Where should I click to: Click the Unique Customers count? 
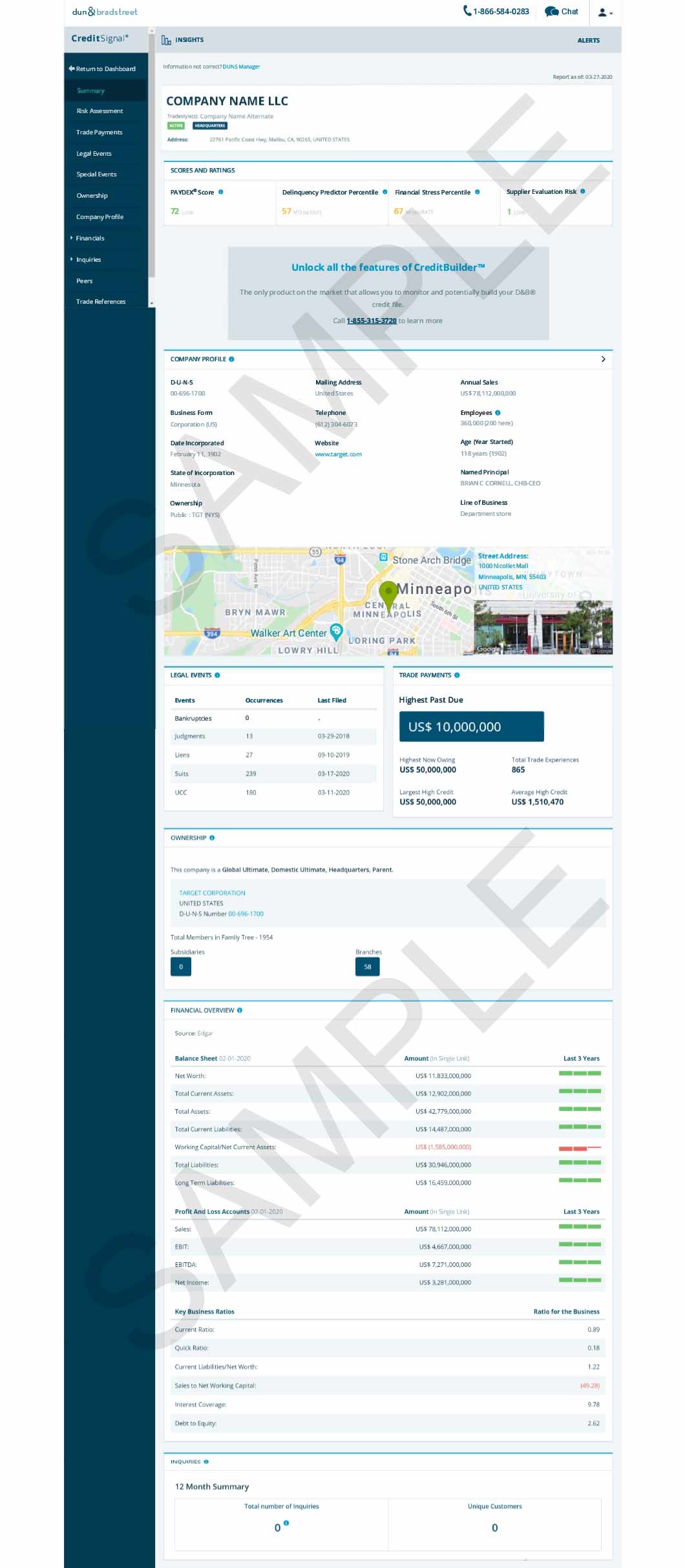[x=495, y=1528]
